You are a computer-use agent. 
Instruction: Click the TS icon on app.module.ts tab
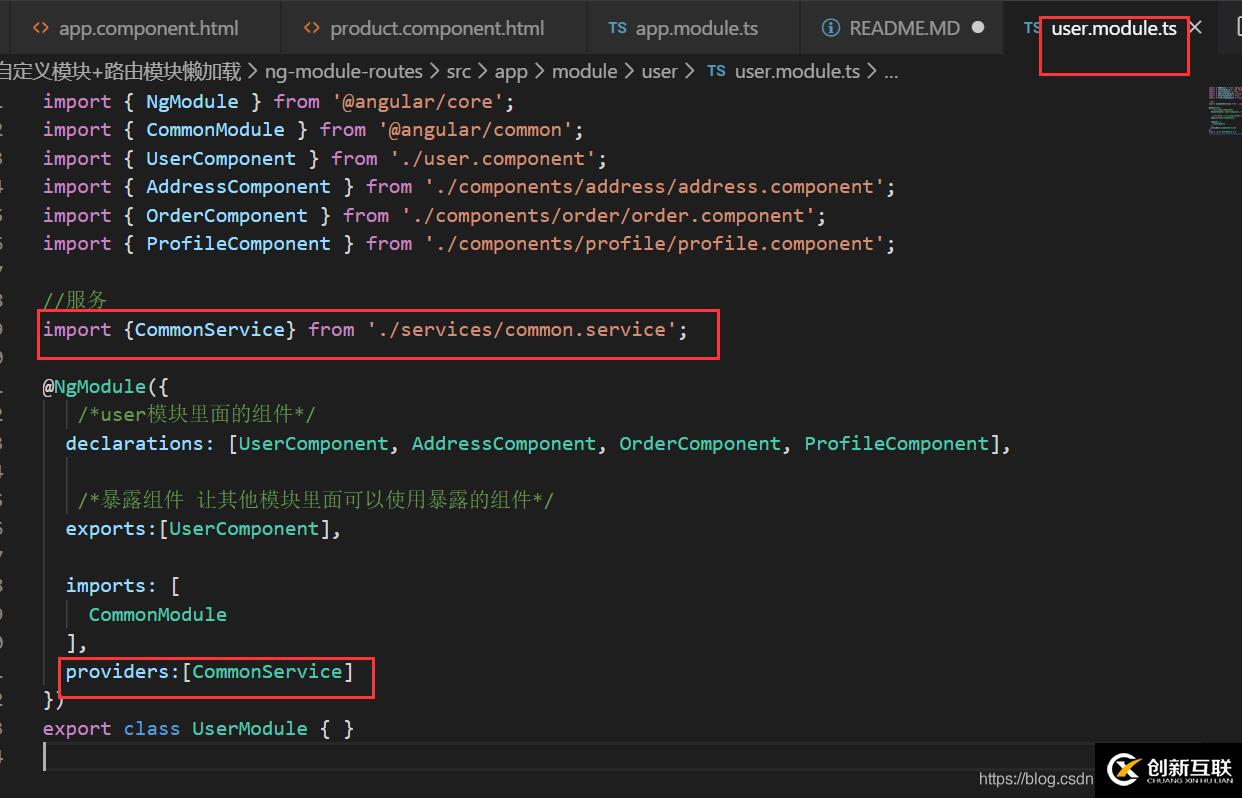coord(617,28)
